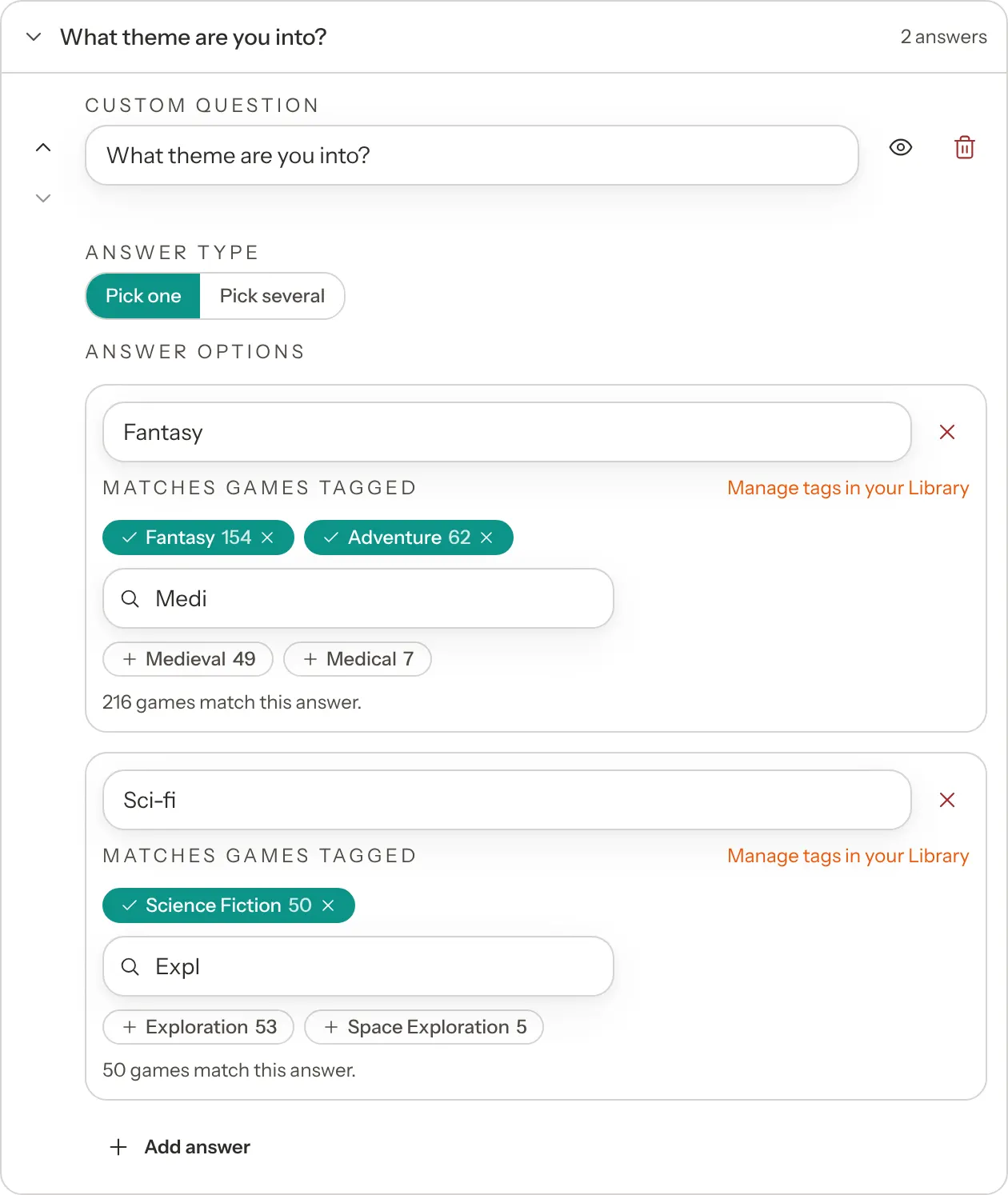Remove the Sci-fi answer option
The image size is (1008, 1195).
947,800
